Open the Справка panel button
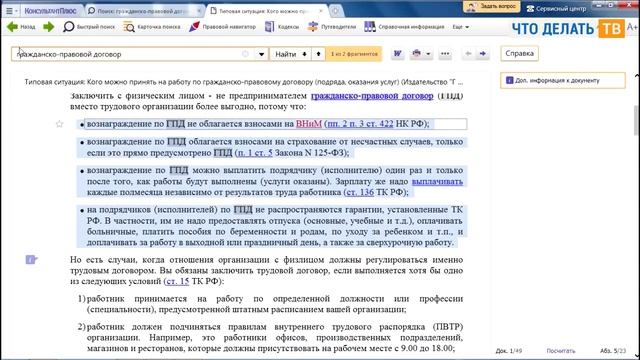The width and height of the screenshot is (640, 360). (519, 53)
